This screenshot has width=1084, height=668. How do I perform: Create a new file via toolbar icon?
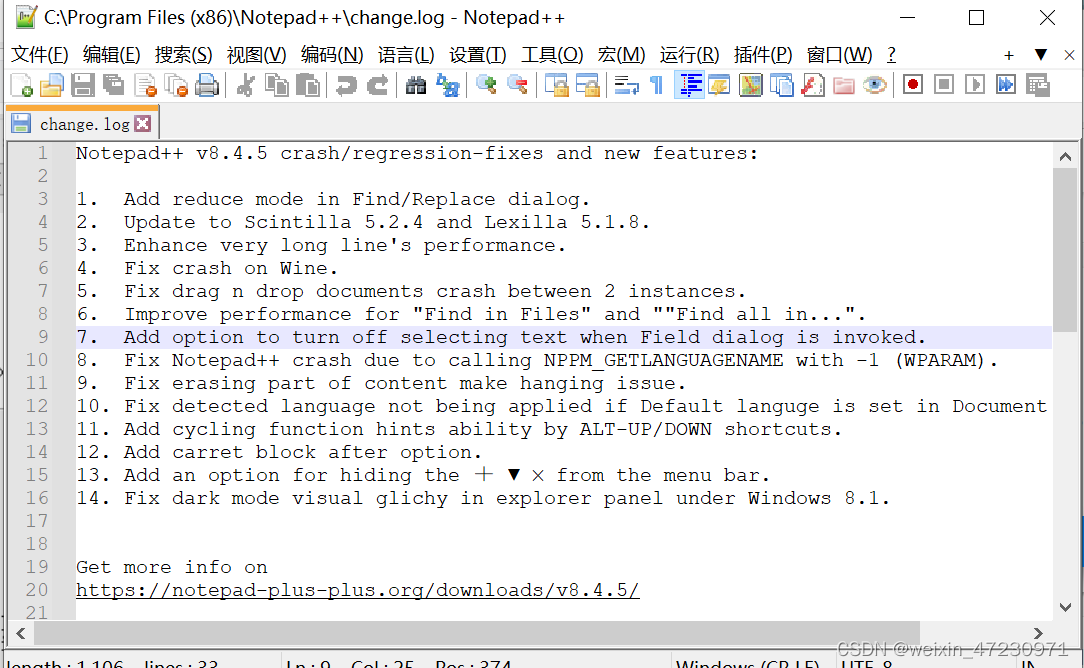20,85
